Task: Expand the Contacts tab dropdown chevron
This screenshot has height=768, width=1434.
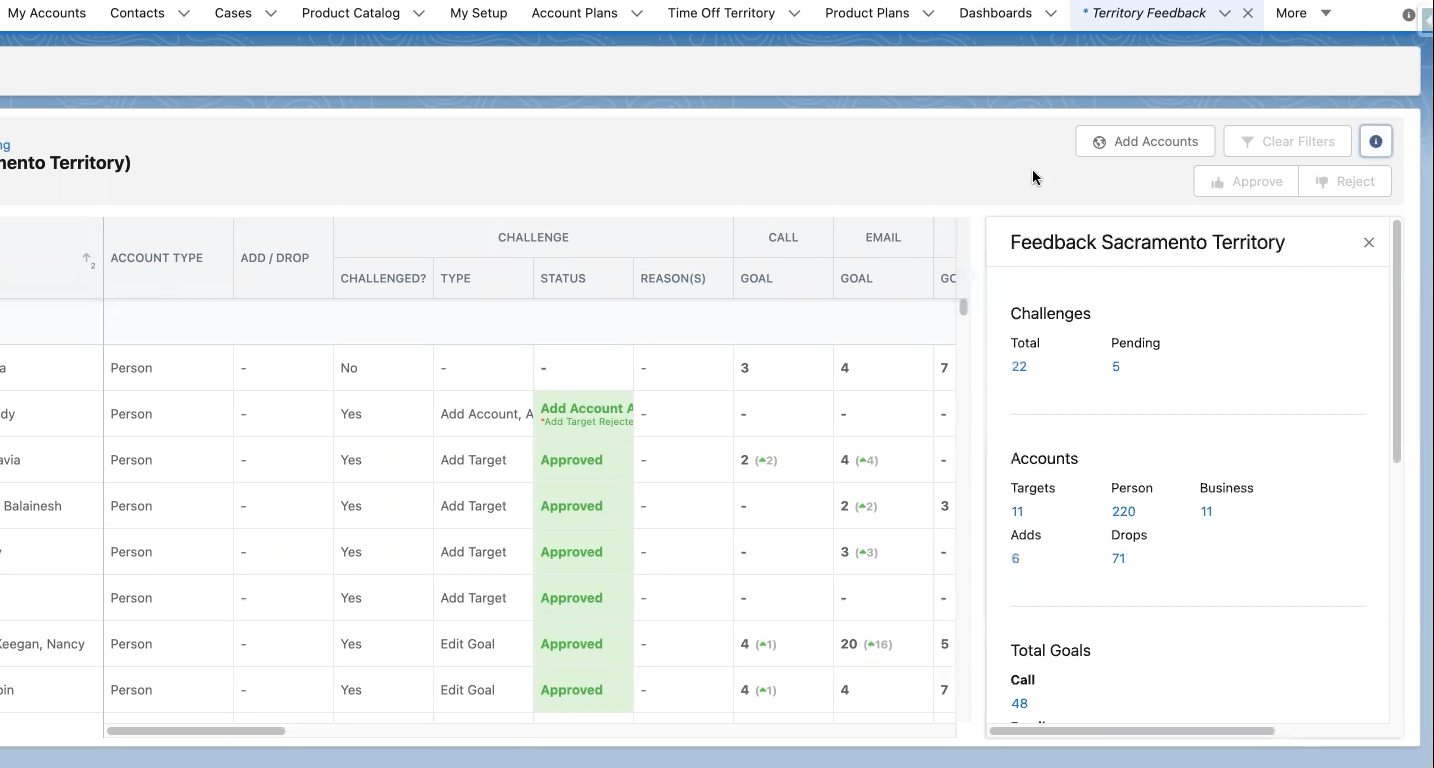Action: [184, 14]
